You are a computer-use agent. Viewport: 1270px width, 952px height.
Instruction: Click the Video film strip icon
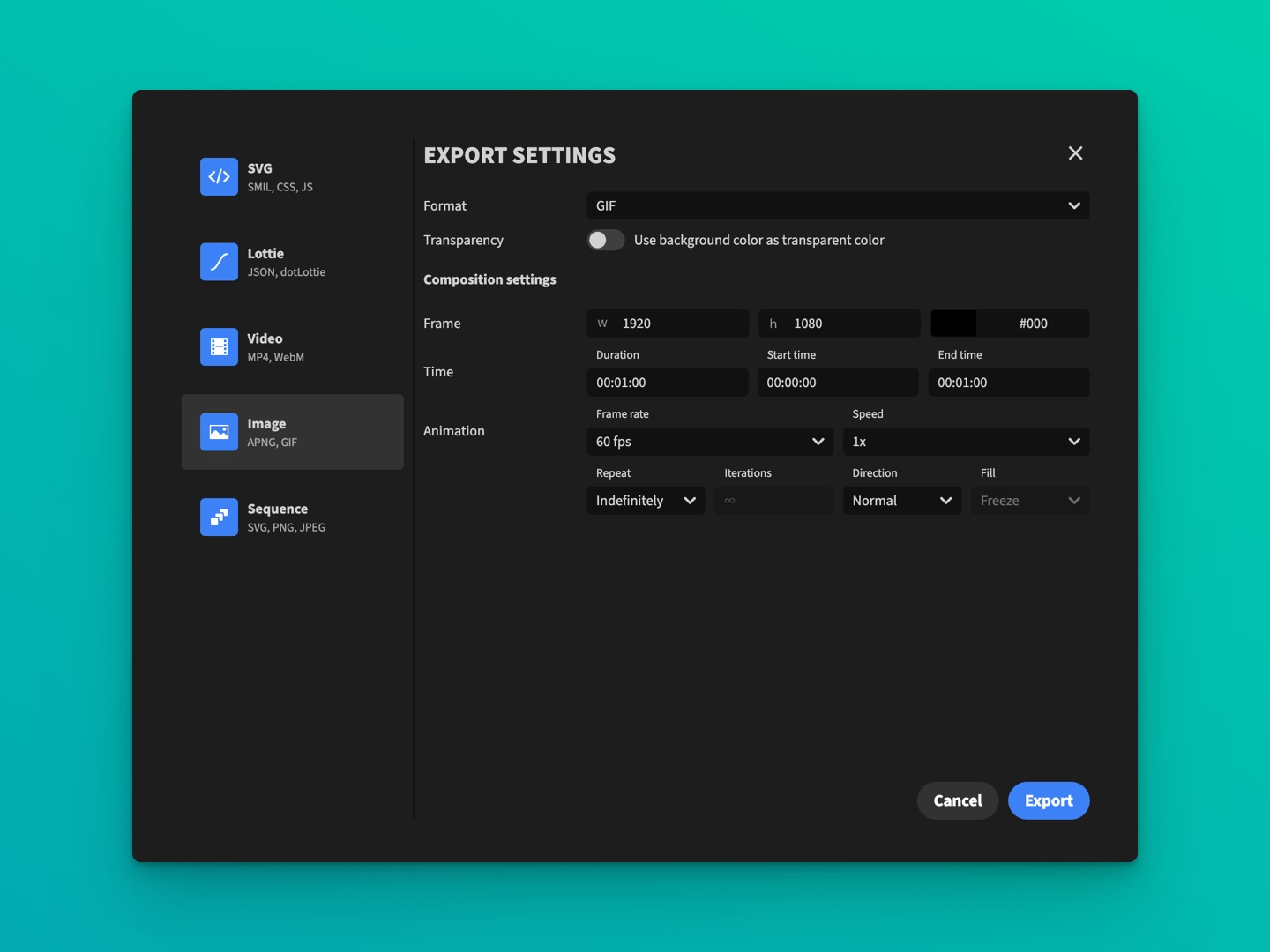(x=219, y=346)
